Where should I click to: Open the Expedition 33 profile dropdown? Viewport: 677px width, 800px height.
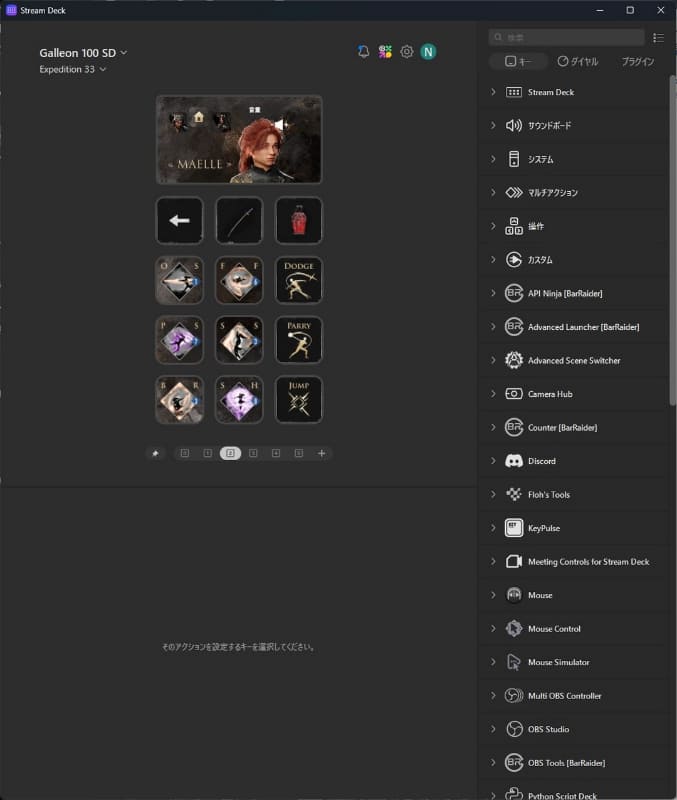tap(72, 69)
